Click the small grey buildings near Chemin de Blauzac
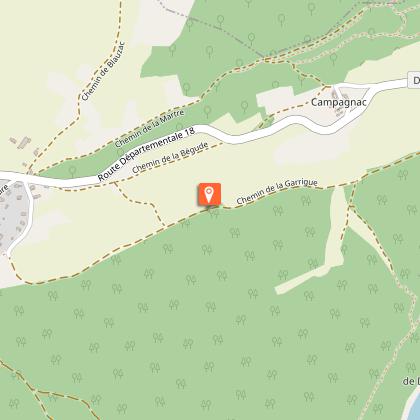This screenshot has width=420, height=420. pos(22,143)
